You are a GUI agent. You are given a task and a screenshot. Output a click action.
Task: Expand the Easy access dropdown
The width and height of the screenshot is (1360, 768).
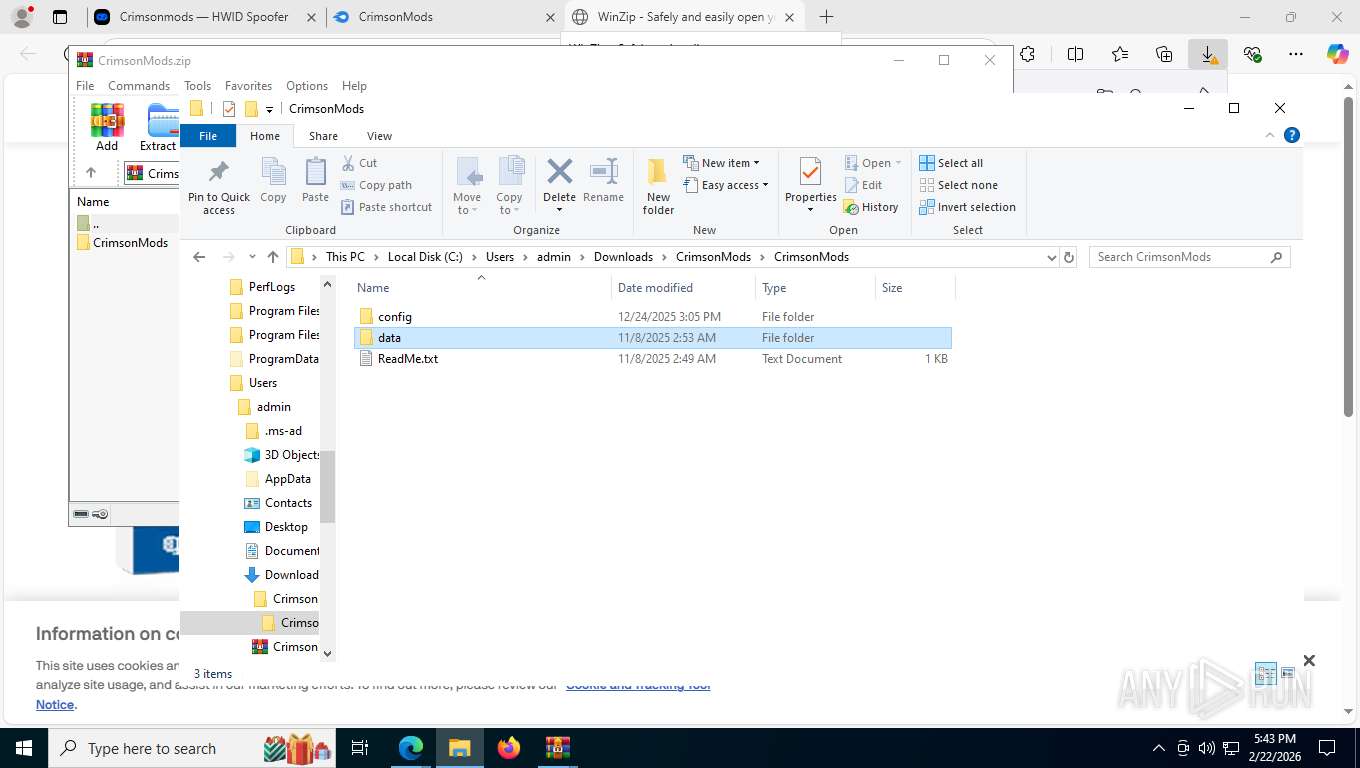click(x=726, y=185)
